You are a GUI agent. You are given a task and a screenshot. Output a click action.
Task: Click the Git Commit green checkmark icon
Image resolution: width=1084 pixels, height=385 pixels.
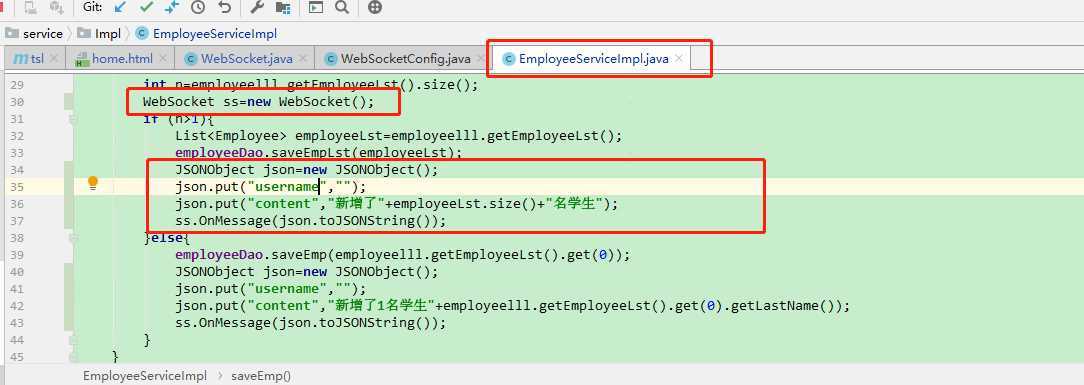[146, 7]
